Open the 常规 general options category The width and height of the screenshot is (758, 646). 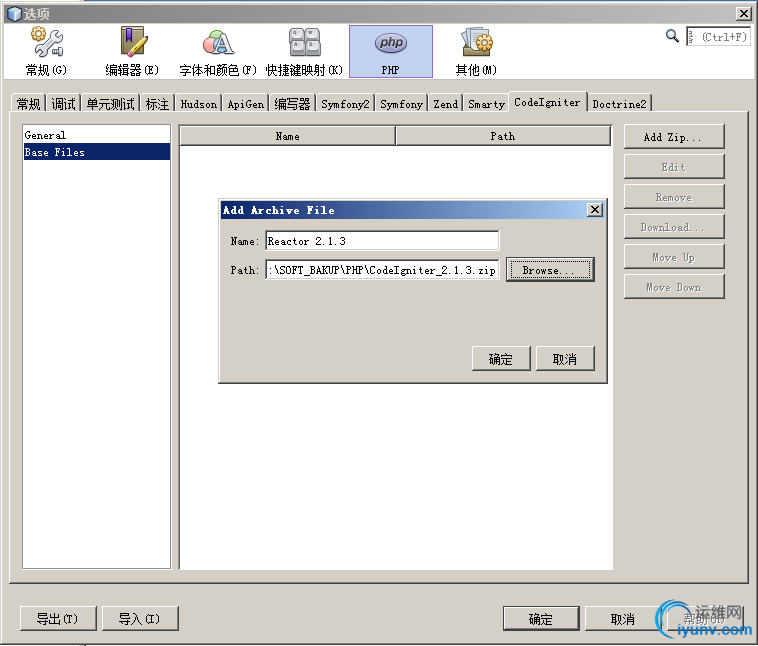[46, 51]
